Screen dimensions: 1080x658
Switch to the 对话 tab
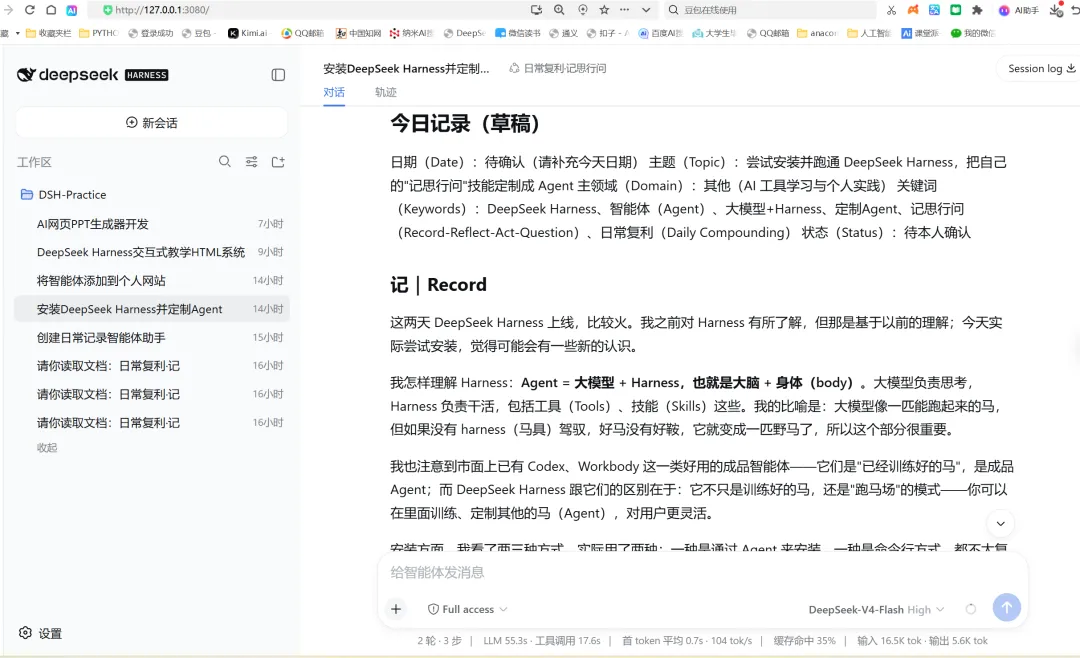point(334,92)
